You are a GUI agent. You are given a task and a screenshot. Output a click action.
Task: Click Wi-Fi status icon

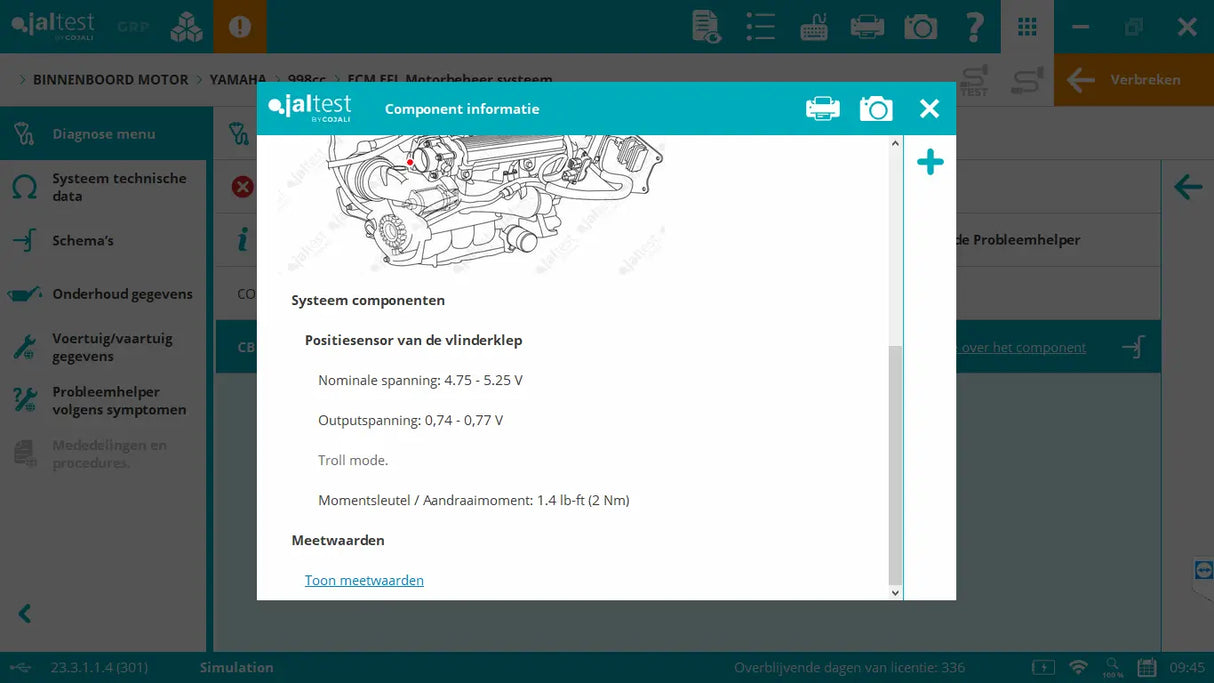click(x=1078, y=667)
